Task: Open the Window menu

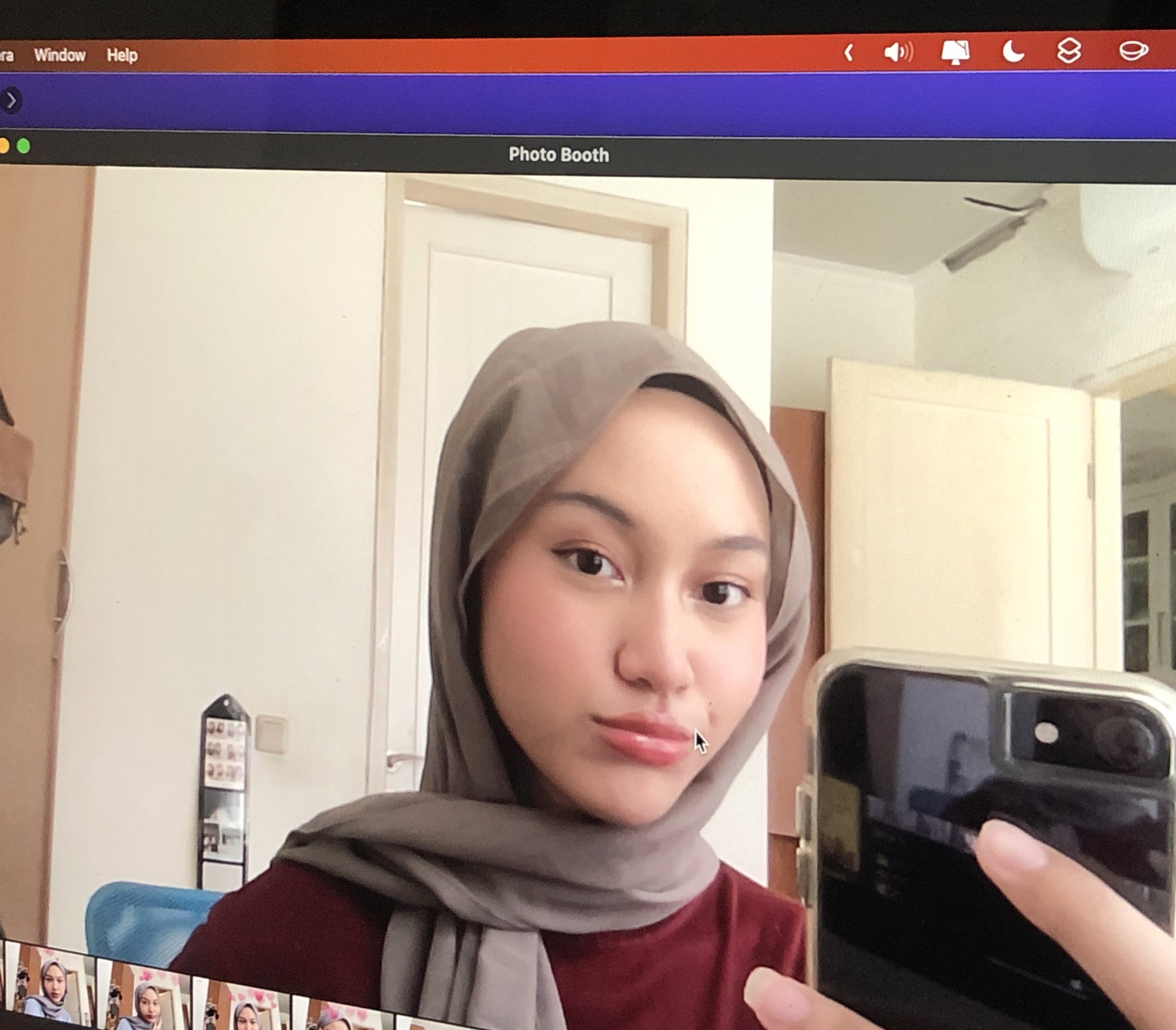Action: 61,55
